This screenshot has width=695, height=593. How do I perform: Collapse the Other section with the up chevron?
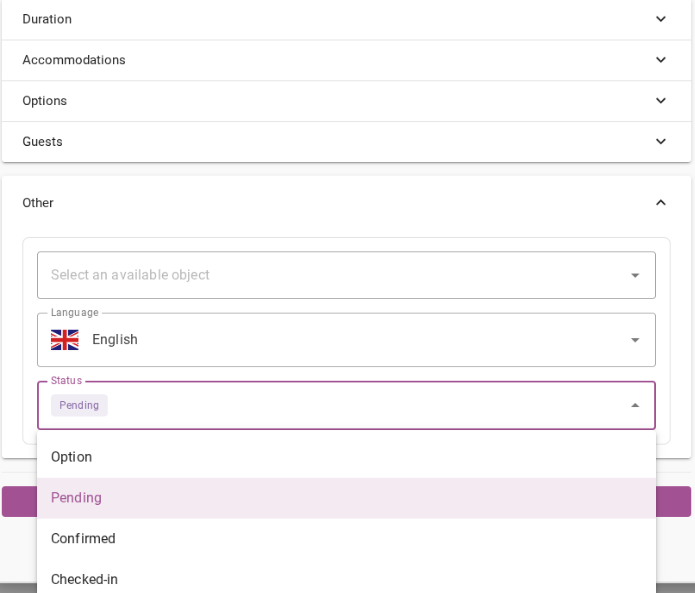pyautogui.click(x=660, y=203)
